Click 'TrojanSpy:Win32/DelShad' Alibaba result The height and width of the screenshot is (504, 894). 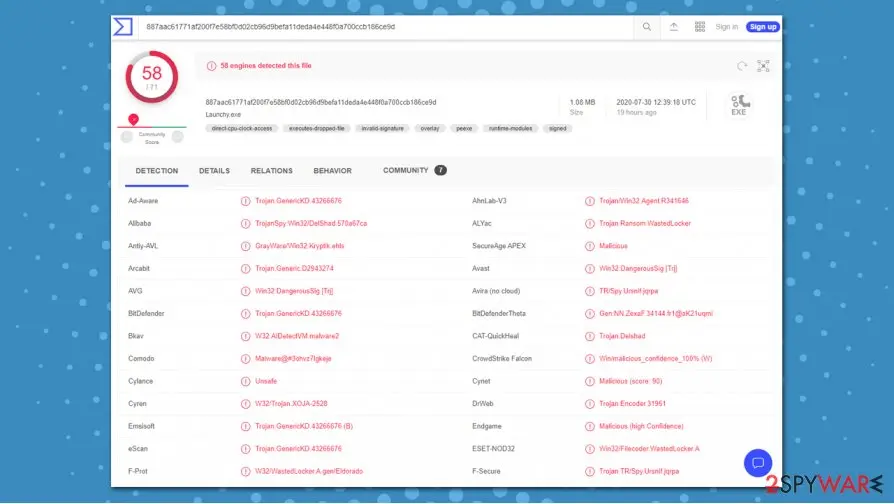(311, 223)
